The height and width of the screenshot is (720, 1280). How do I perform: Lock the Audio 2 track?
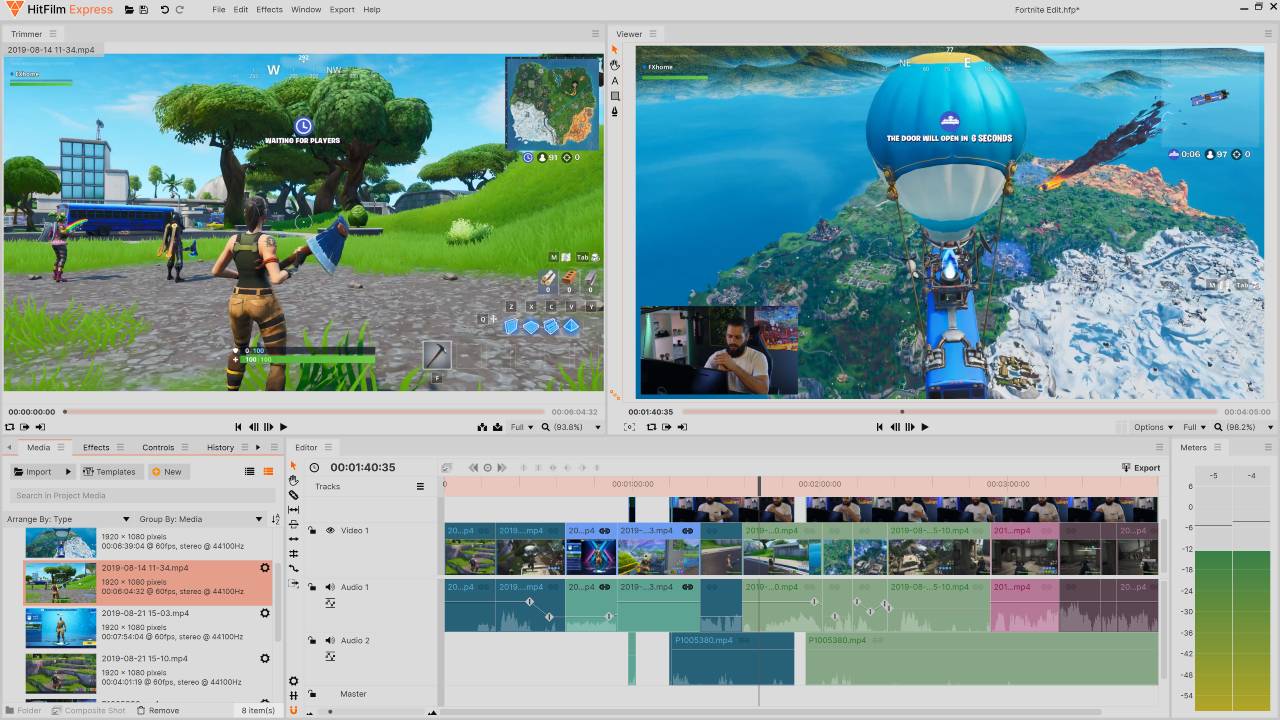[312, 640]
